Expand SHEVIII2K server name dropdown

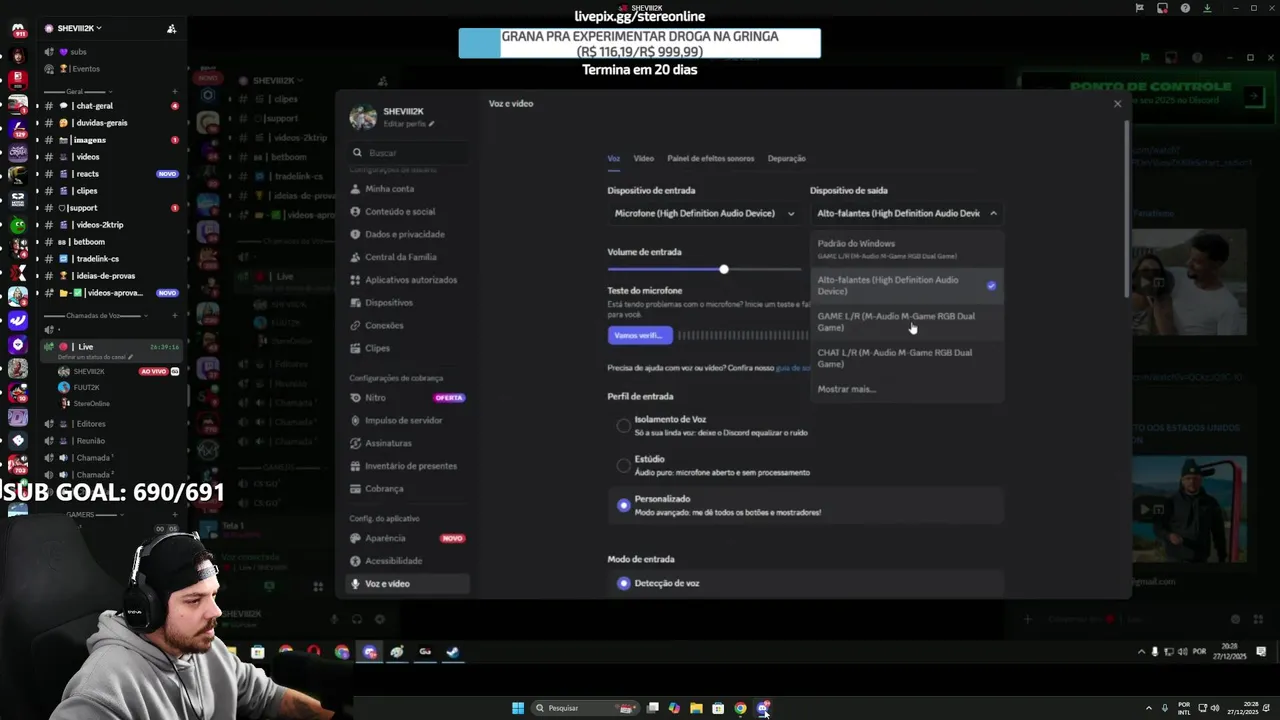(79, 28)
